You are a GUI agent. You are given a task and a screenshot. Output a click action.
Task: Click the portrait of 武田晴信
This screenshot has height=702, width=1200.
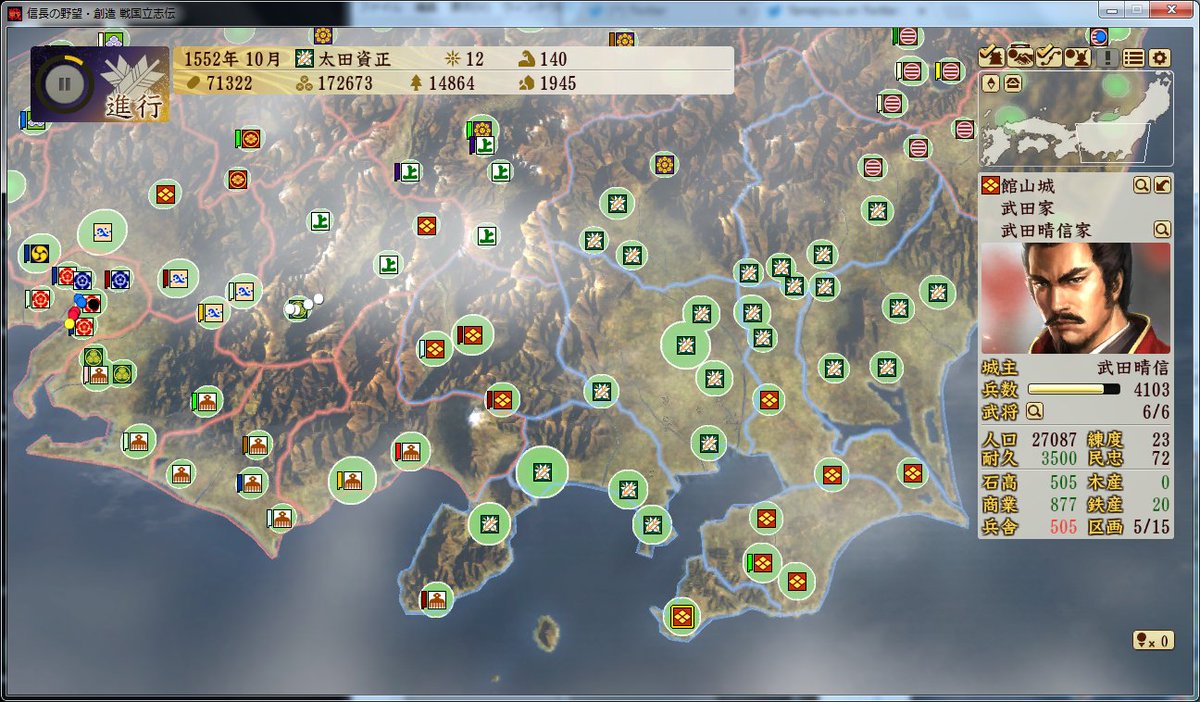pos(1075,298)
